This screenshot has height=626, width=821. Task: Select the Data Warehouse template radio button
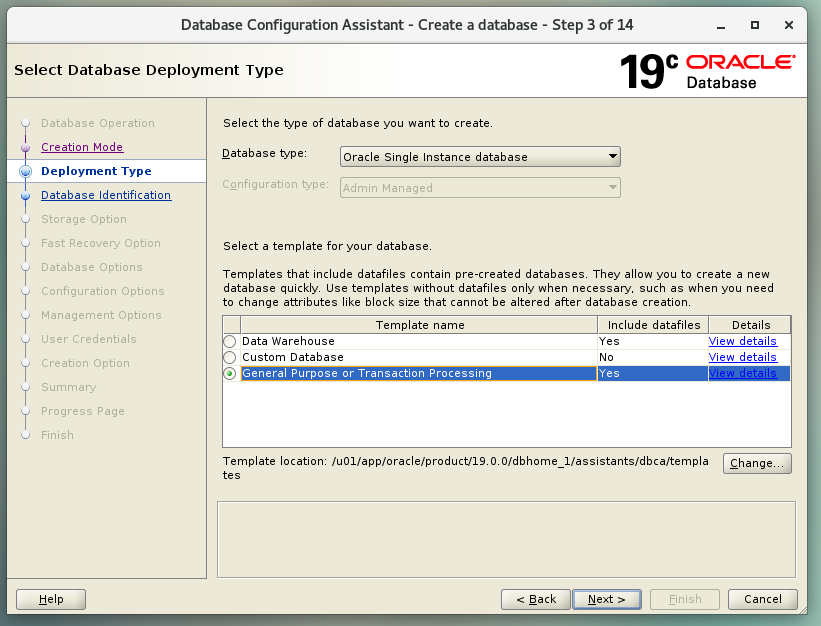coord(230,342)
